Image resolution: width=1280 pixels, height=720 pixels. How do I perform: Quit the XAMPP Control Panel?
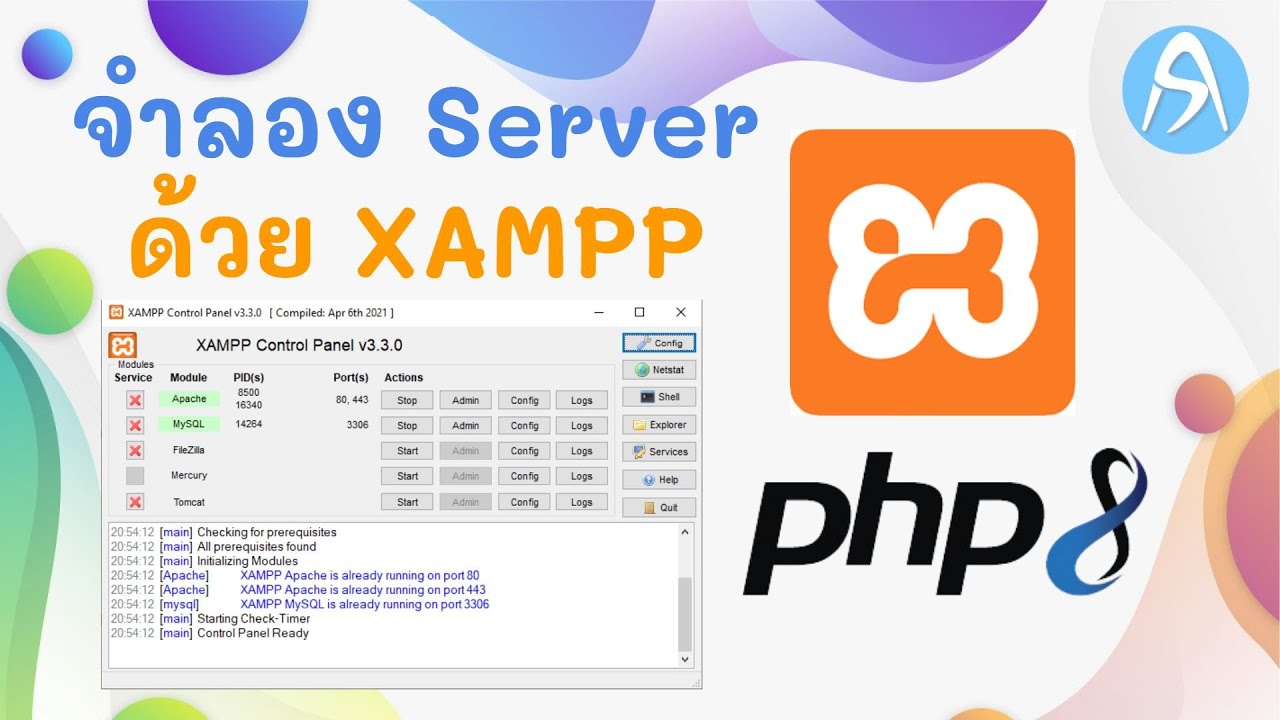point(659,507)
